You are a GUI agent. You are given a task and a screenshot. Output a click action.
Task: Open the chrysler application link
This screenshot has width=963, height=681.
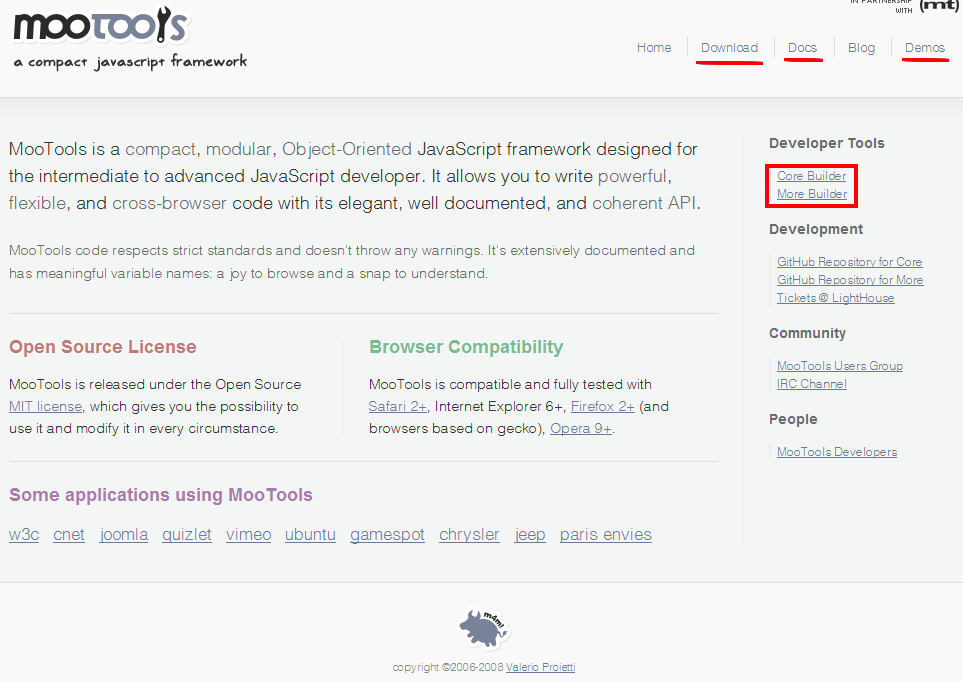[x=469, y=535]
